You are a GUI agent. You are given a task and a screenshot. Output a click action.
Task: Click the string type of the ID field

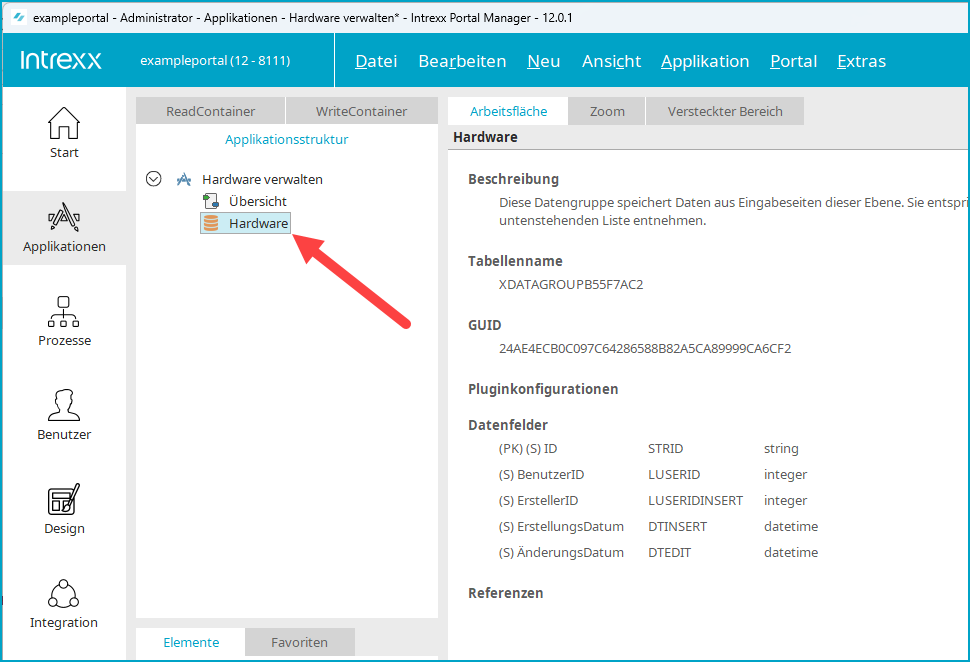[x=781, y=449]
